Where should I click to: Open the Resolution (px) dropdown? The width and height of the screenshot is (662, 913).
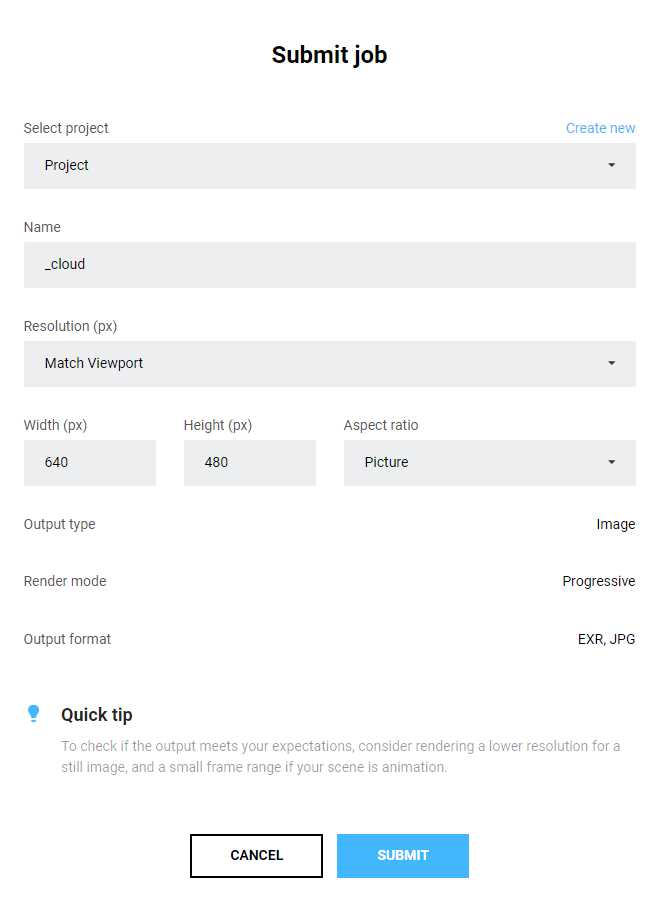330,364
